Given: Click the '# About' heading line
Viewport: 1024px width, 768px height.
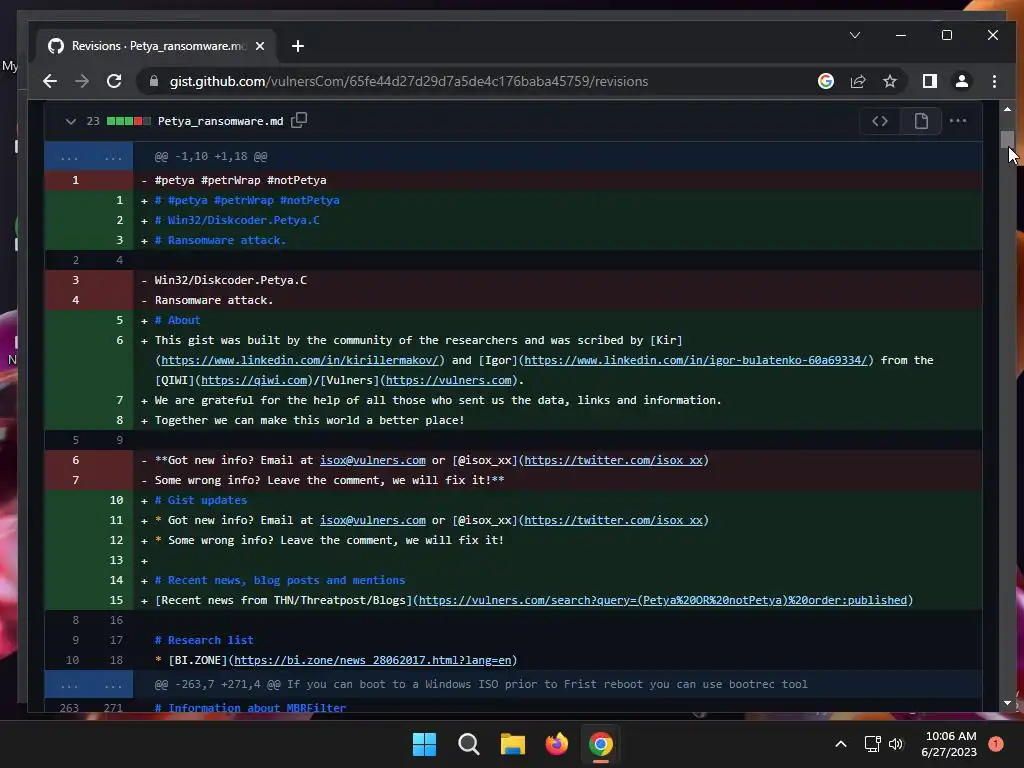Looking at the screenshot, I should [178, 320].
